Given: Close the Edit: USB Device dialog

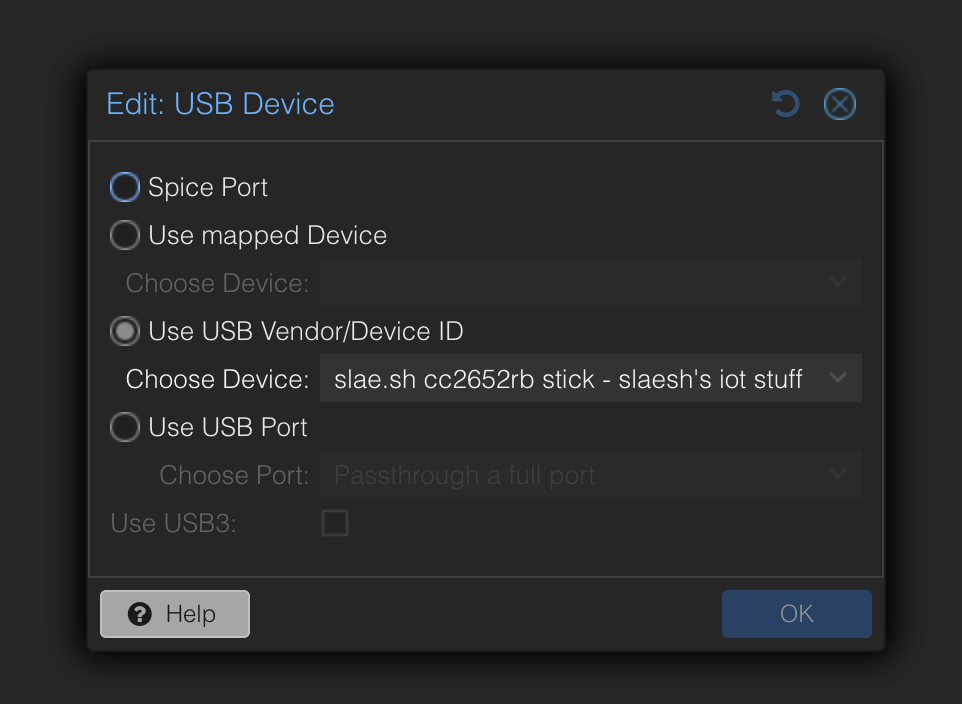Looking at the screenshot, I should (x=839, y=104).
